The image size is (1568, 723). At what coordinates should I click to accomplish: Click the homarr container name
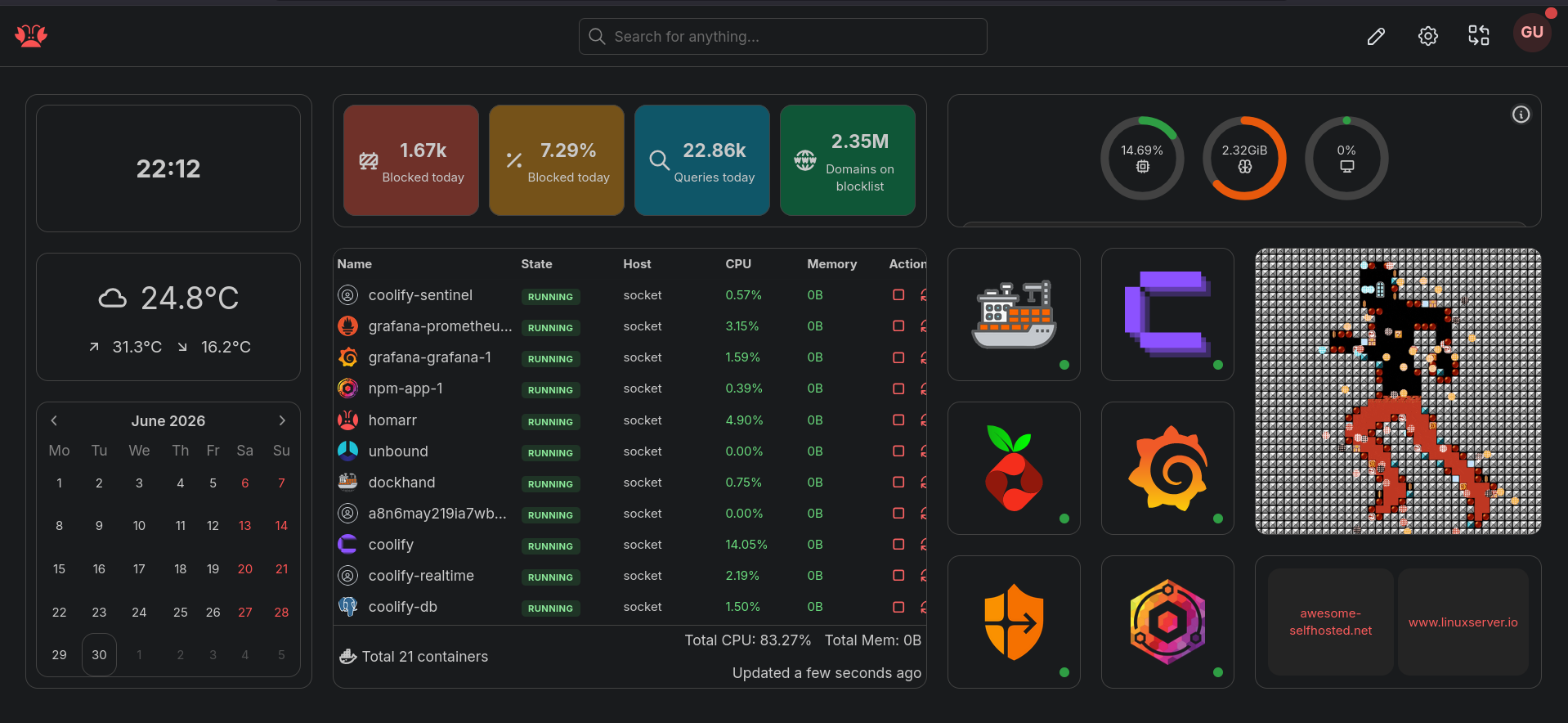pos(392,420)
